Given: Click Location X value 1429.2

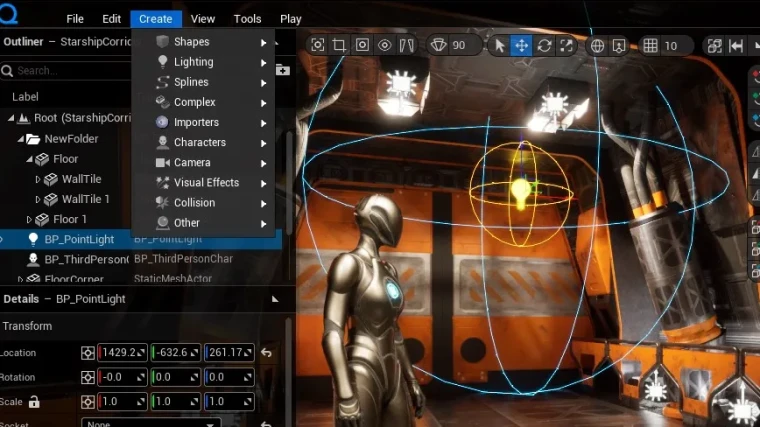Looking at the screenshot, I should (x=122, y=352).
